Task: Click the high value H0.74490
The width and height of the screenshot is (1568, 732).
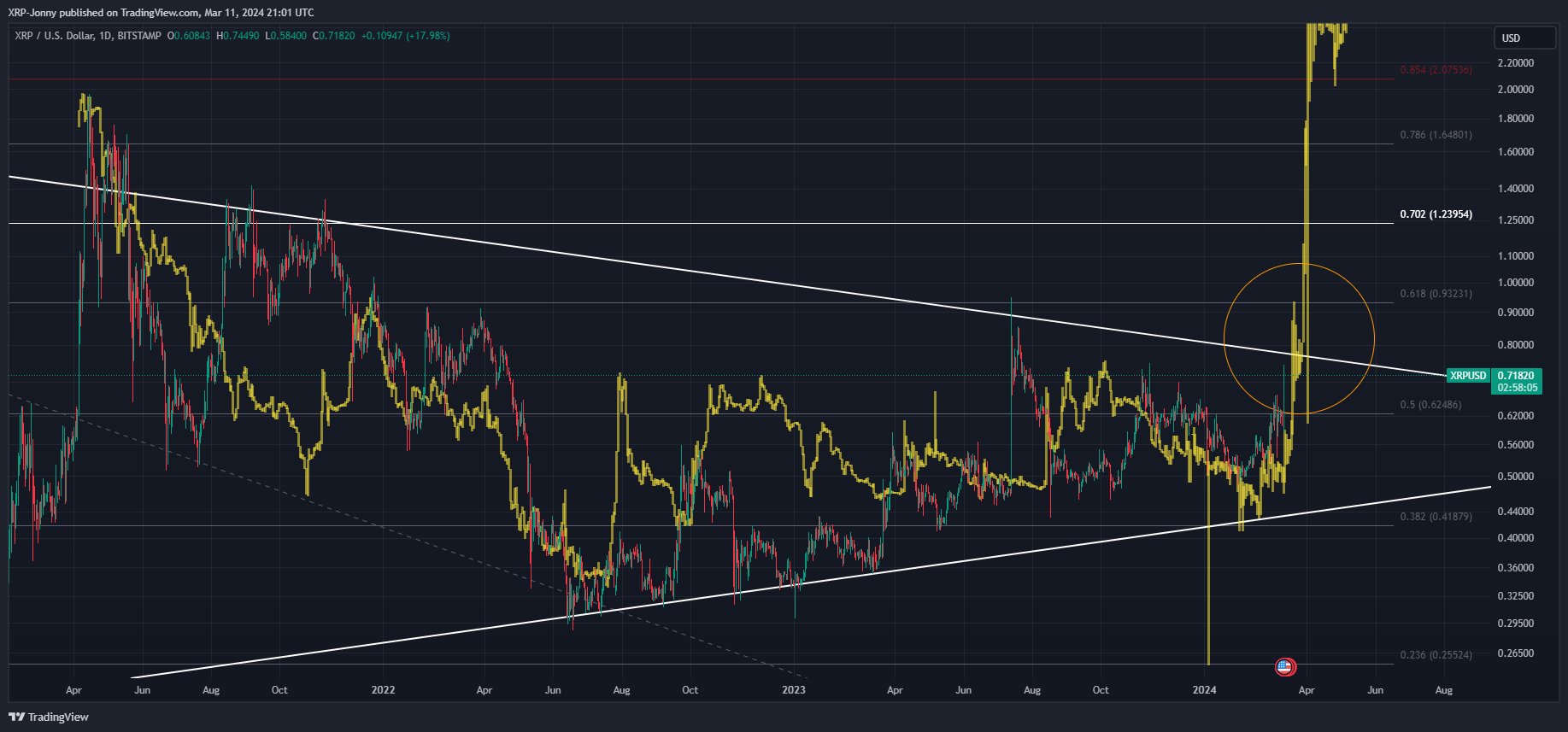Action: click(x=238, y=36)
